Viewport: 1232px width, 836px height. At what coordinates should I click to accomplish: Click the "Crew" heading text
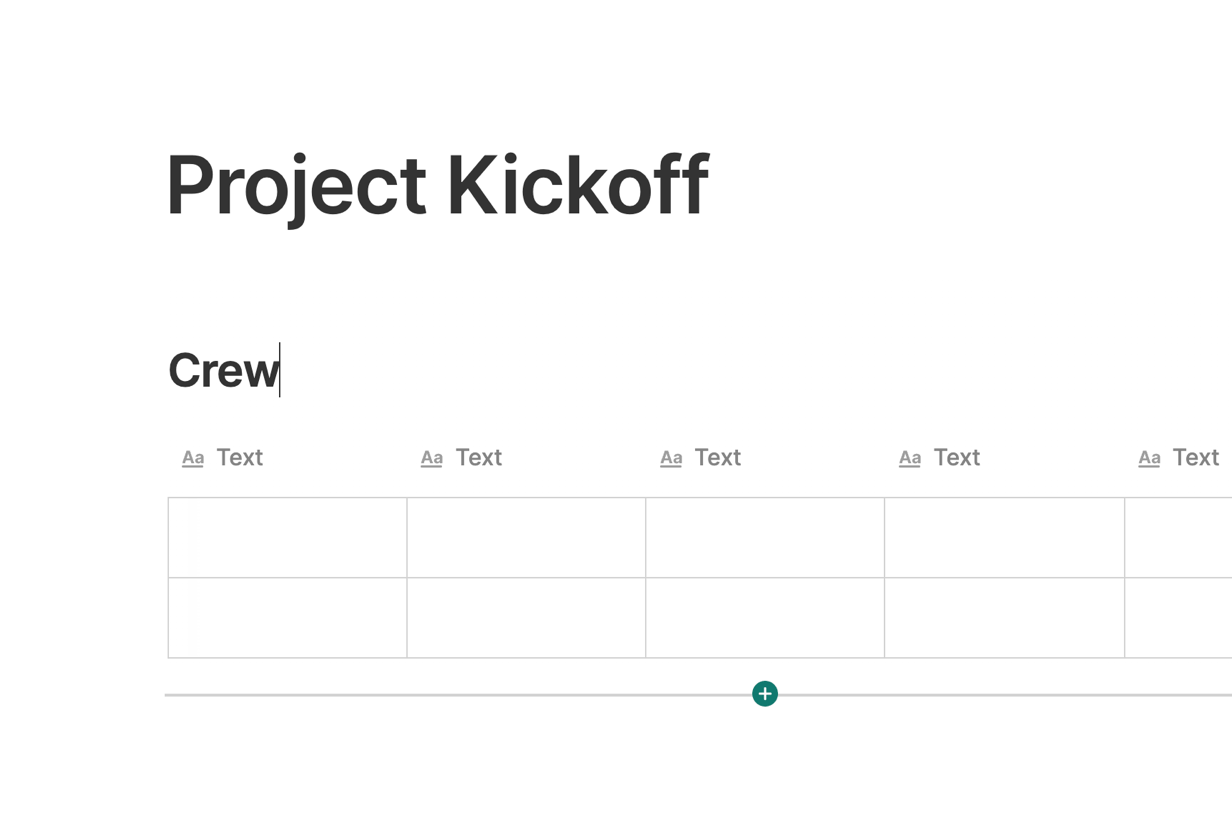tap(223, 371)
